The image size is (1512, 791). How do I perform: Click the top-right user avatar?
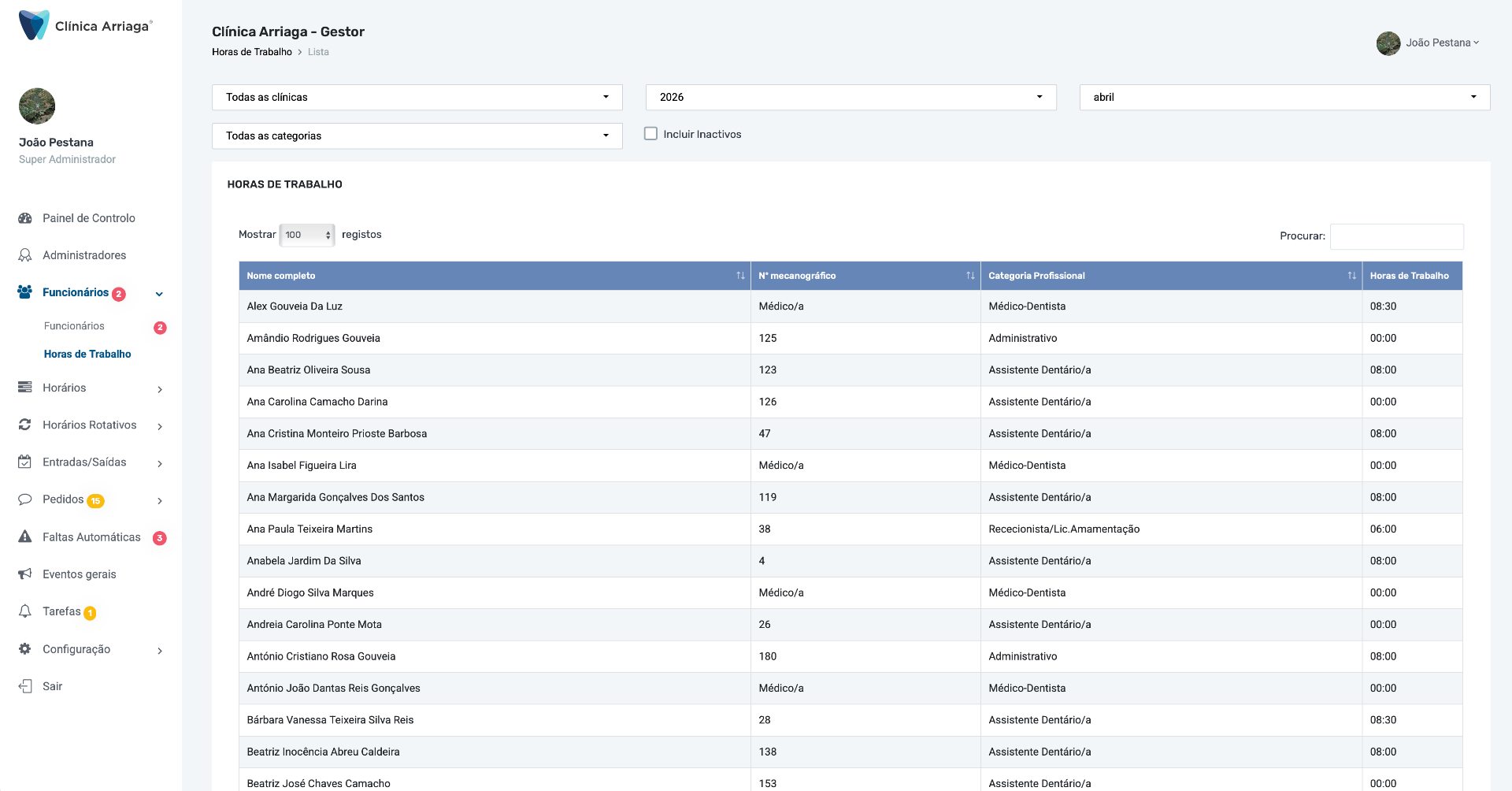pos(1388,43)
